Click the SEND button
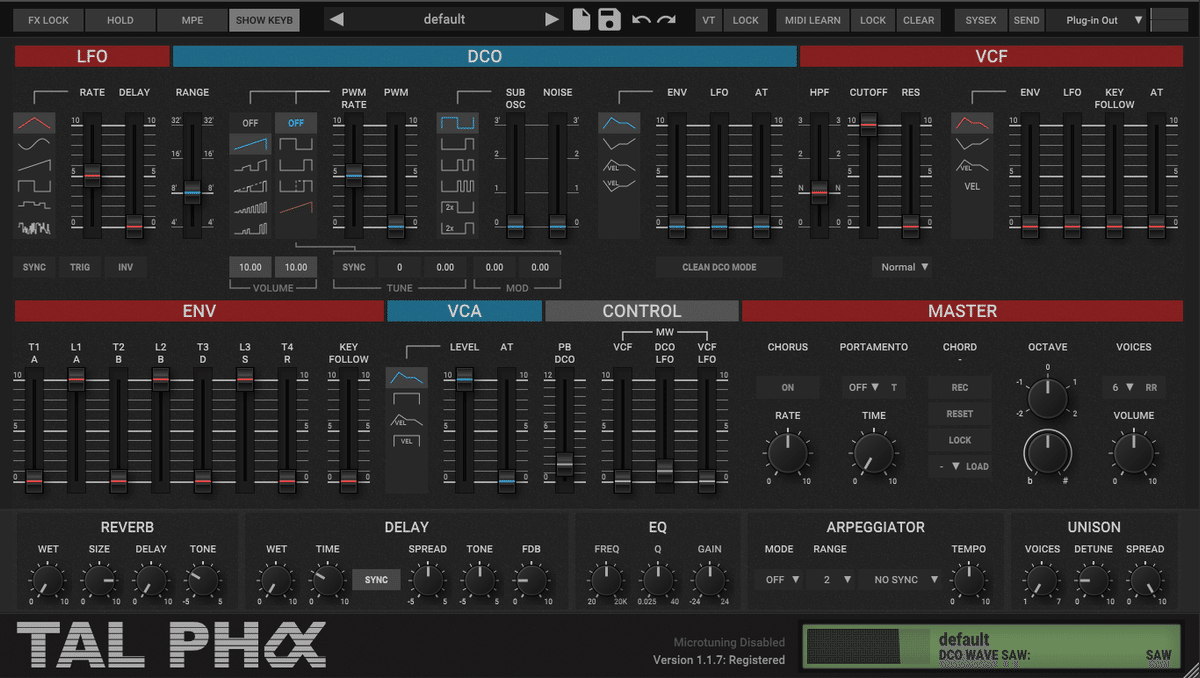Image resolution: width=1200 pixels, height=678 pixels. pyautogui.click(x=1026, y=20)
